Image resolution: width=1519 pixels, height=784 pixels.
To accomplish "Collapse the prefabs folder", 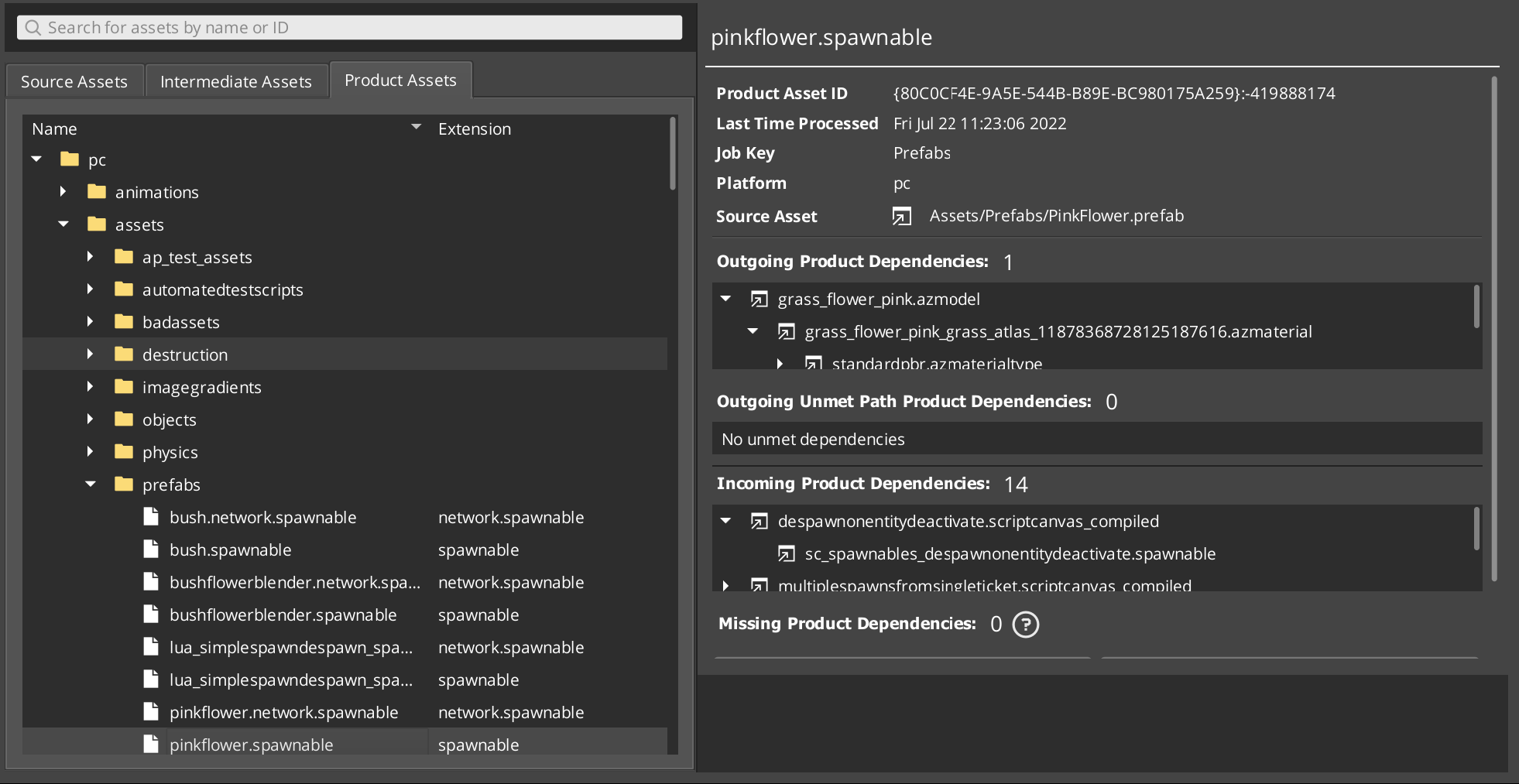I will [x=91, y=484].
